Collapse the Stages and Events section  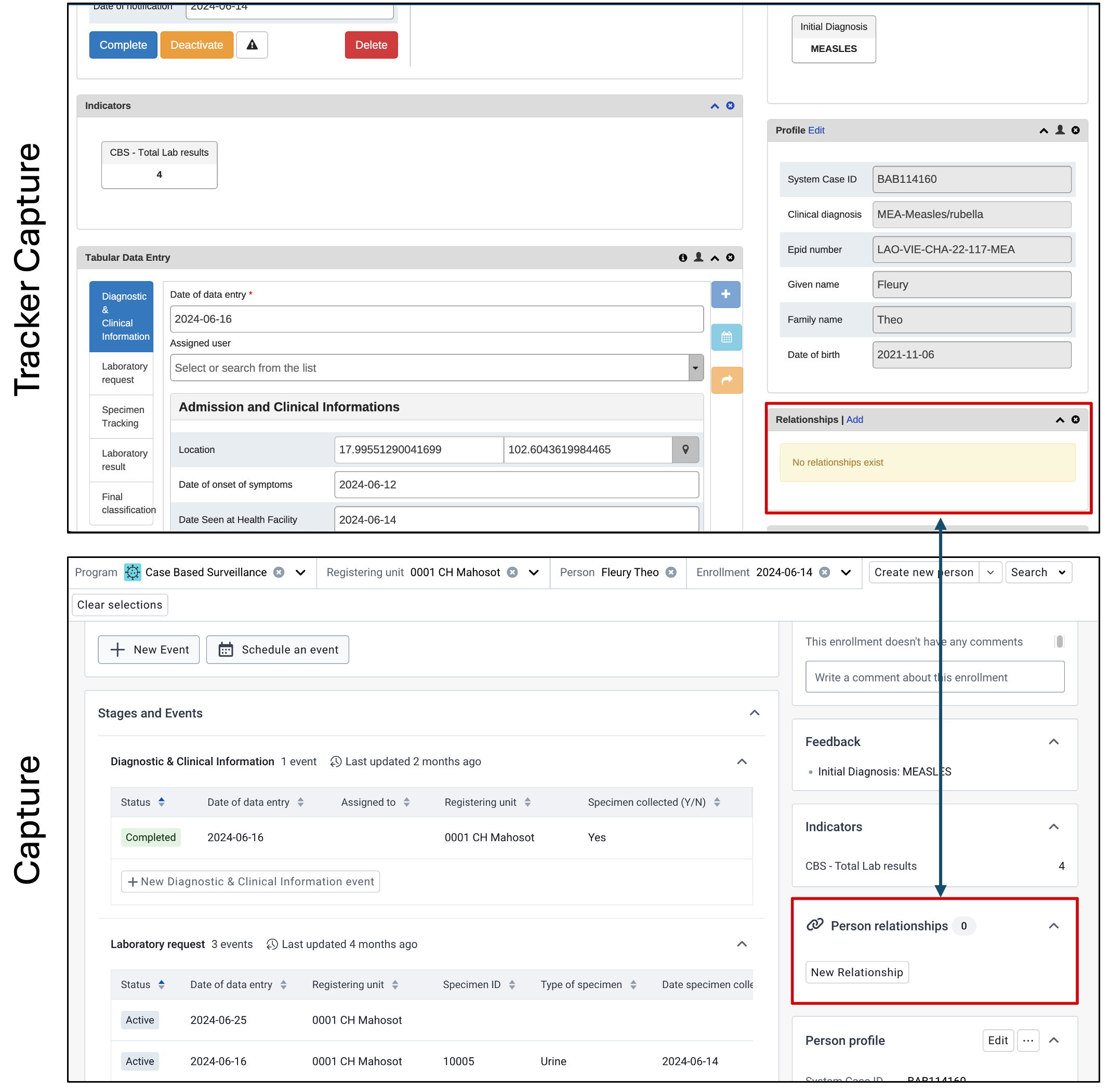[x=755, y=713]
